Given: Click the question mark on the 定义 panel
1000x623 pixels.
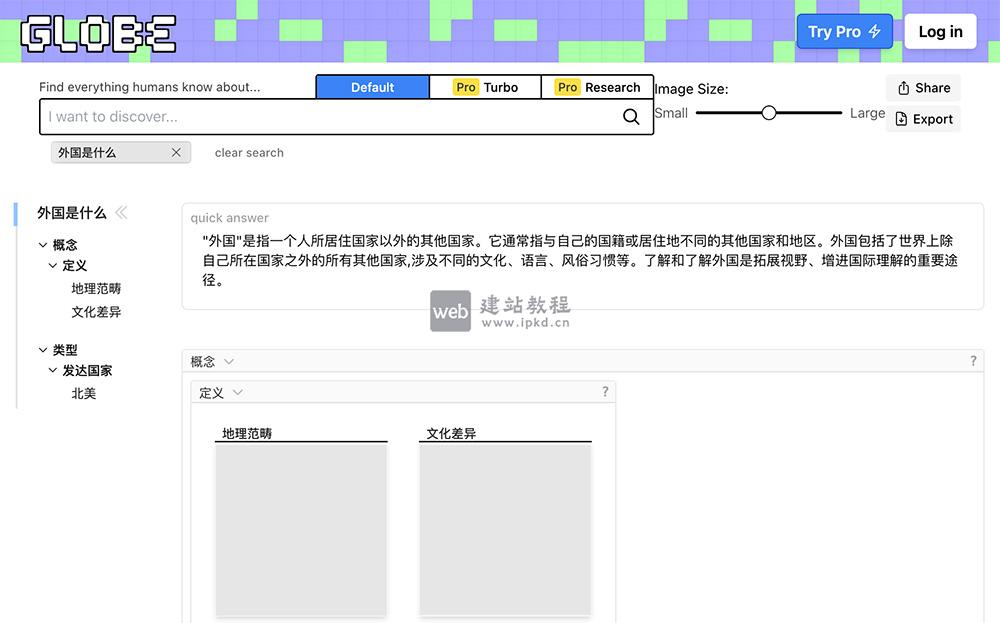Looking at the screenshot, I should pyautogui.click(x=604, y=392).
